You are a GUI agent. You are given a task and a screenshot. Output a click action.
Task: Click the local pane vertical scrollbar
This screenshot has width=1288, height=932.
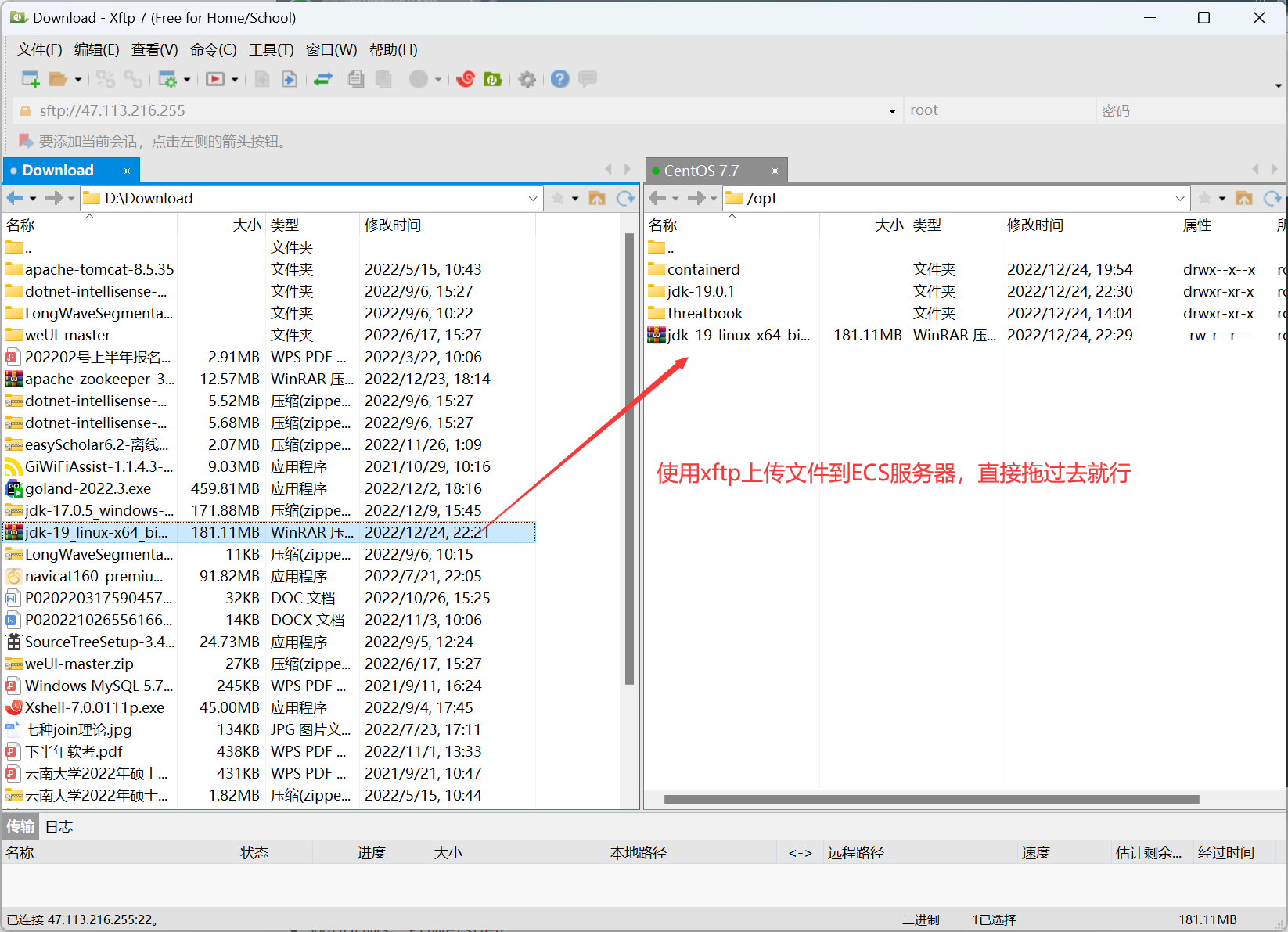(x=629, y=459)
